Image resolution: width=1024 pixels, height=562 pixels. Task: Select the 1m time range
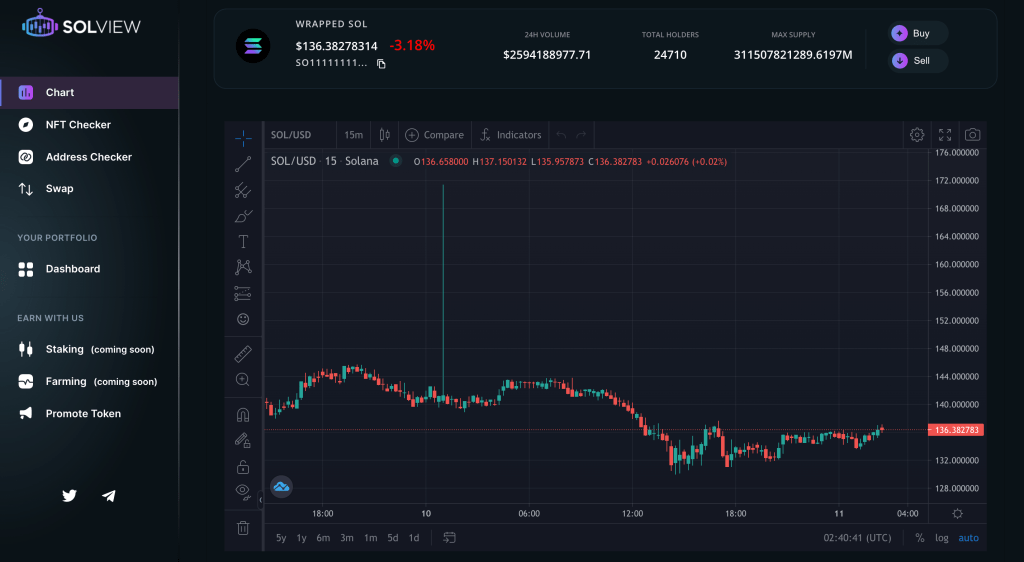click(370, 538)
